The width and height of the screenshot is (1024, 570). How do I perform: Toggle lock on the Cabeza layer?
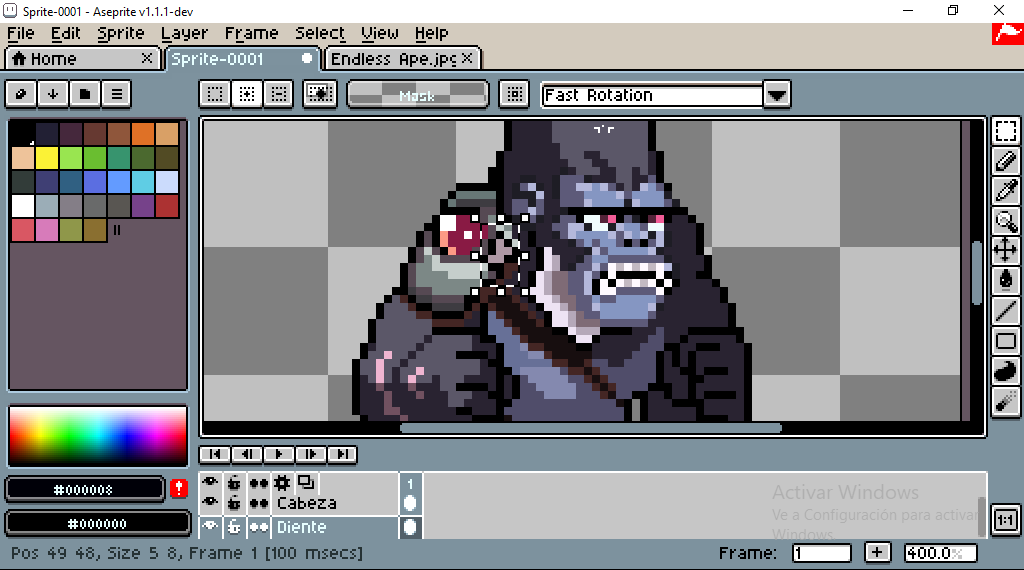click(234, 503)
